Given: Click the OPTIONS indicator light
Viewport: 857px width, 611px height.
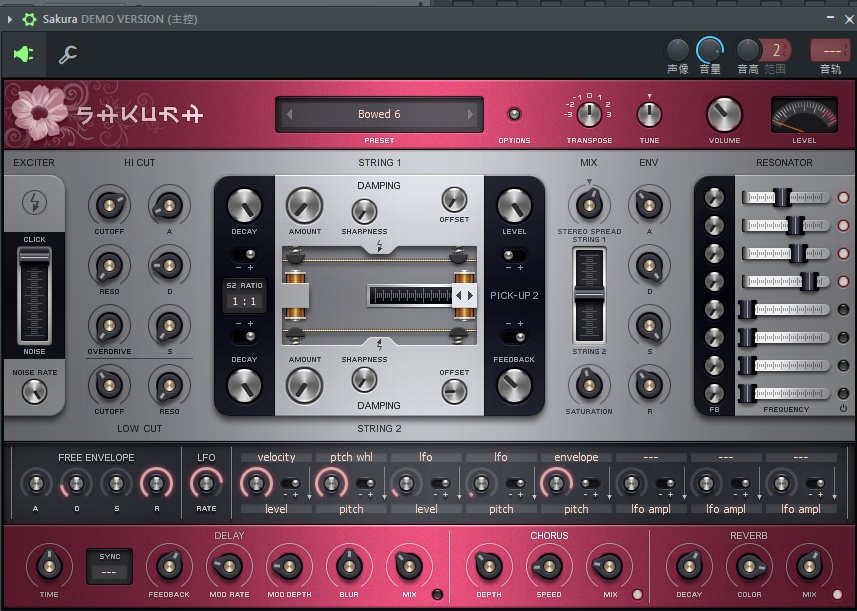Looking at the screenshot, I should (514, 113).
